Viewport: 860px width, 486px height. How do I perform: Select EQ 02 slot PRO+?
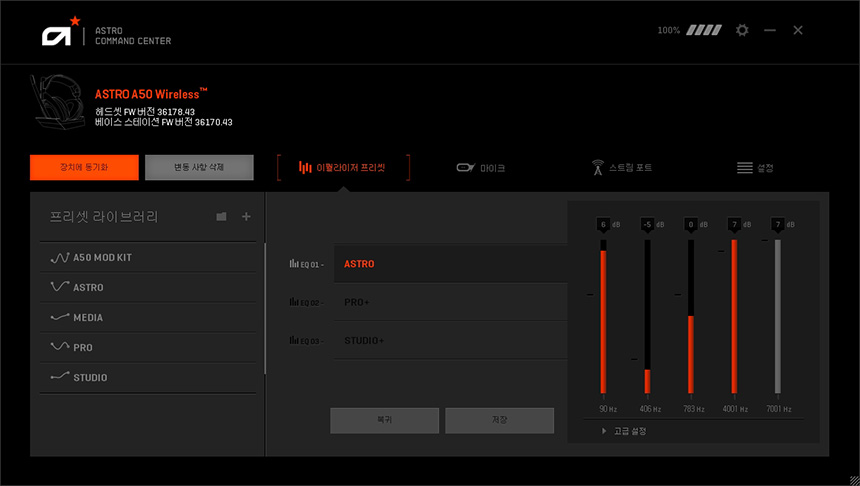click(x=450, y=302)
